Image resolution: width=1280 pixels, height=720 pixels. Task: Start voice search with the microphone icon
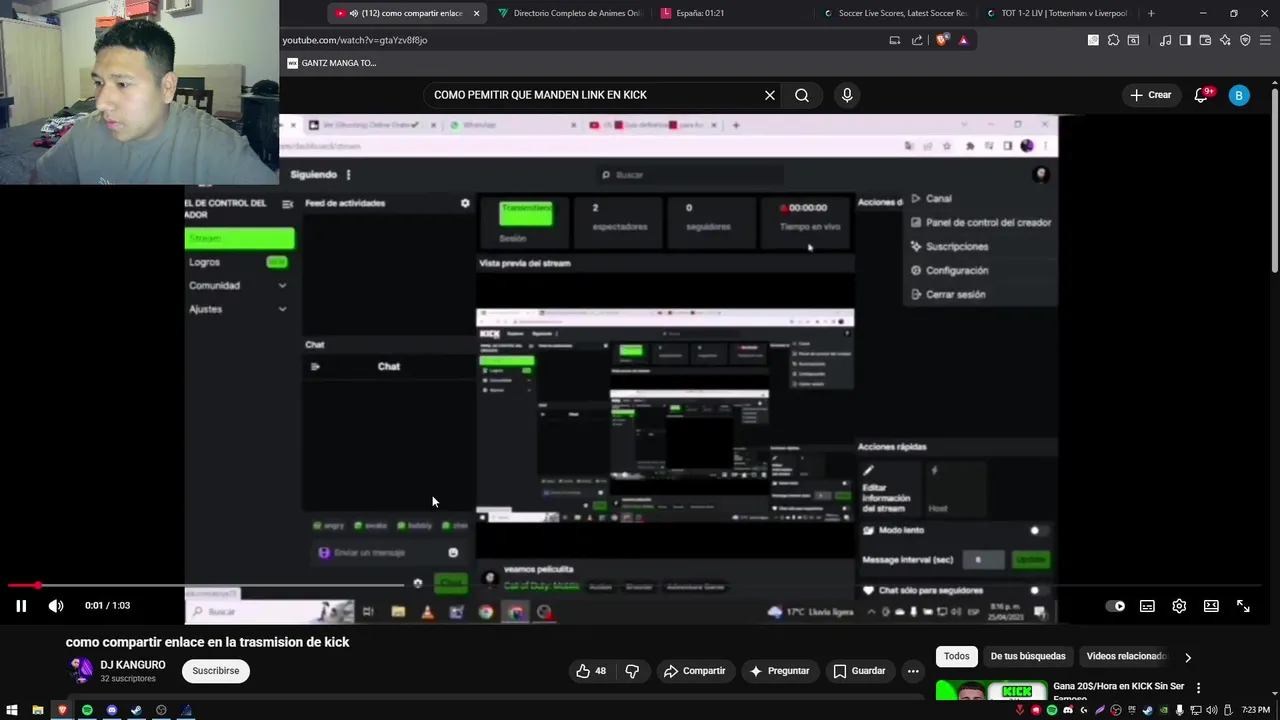point(847,95)
